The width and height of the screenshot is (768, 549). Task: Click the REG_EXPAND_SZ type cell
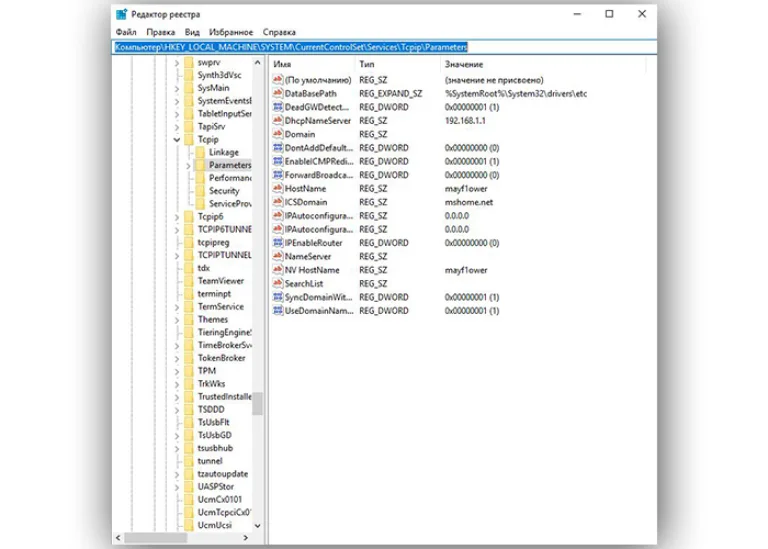390,93
